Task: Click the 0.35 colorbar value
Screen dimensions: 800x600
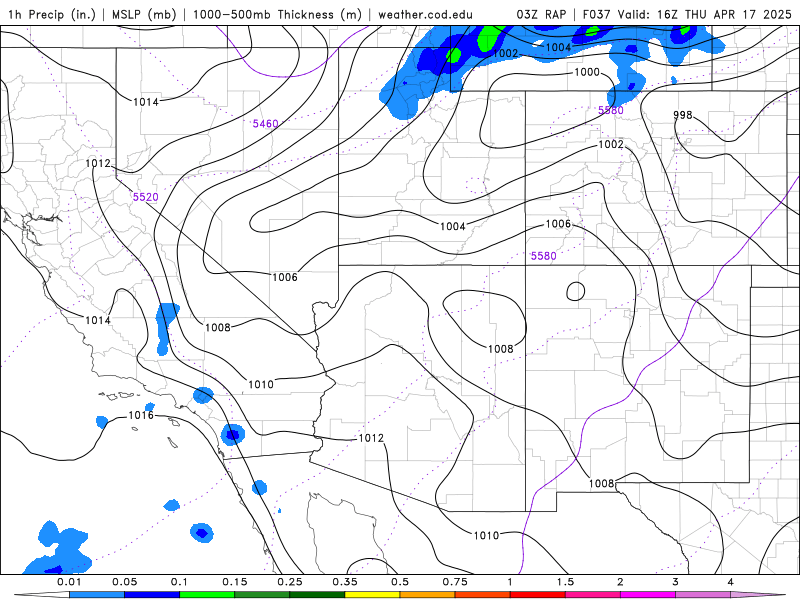Action: [x=345, y=582]
